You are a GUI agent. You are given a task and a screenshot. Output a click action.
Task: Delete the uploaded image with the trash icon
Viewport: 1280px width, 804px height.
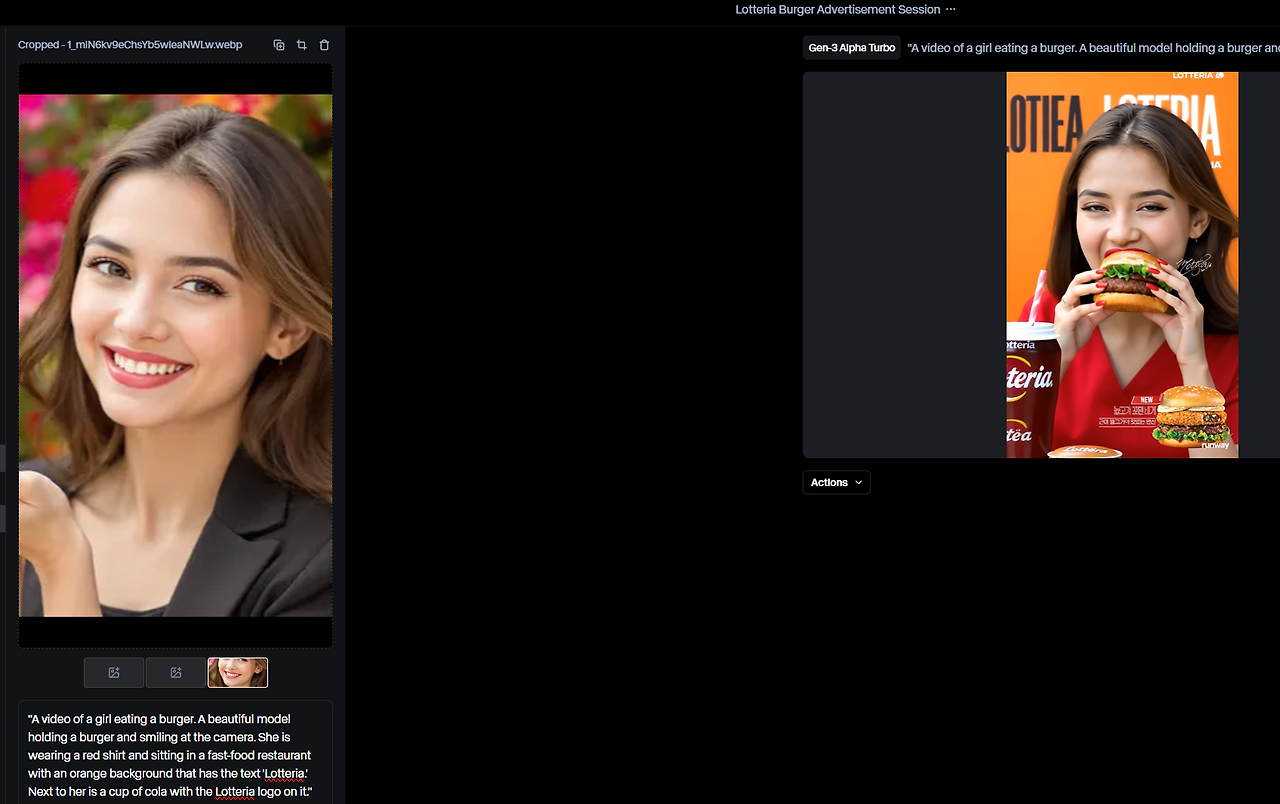[324, 45]
